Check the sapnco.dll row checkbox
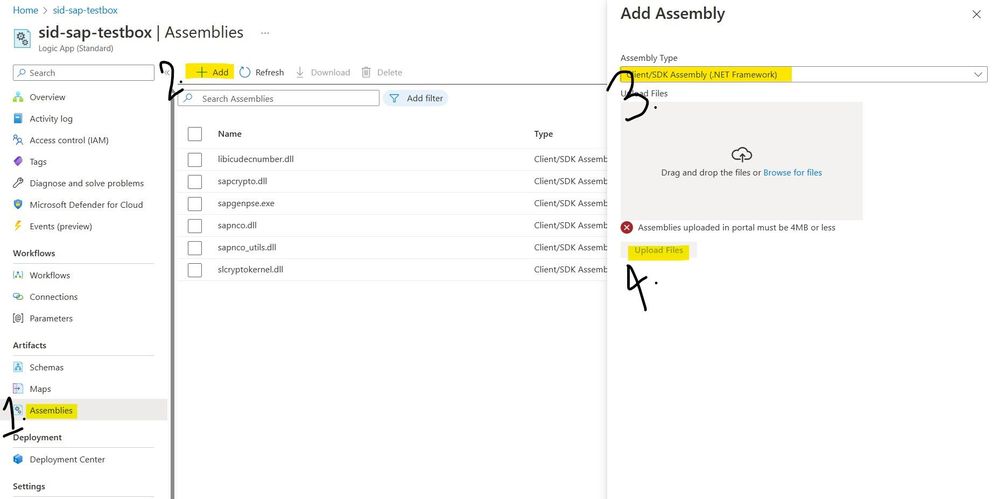Screen dimensions: 999x499 tap(195, 226)
